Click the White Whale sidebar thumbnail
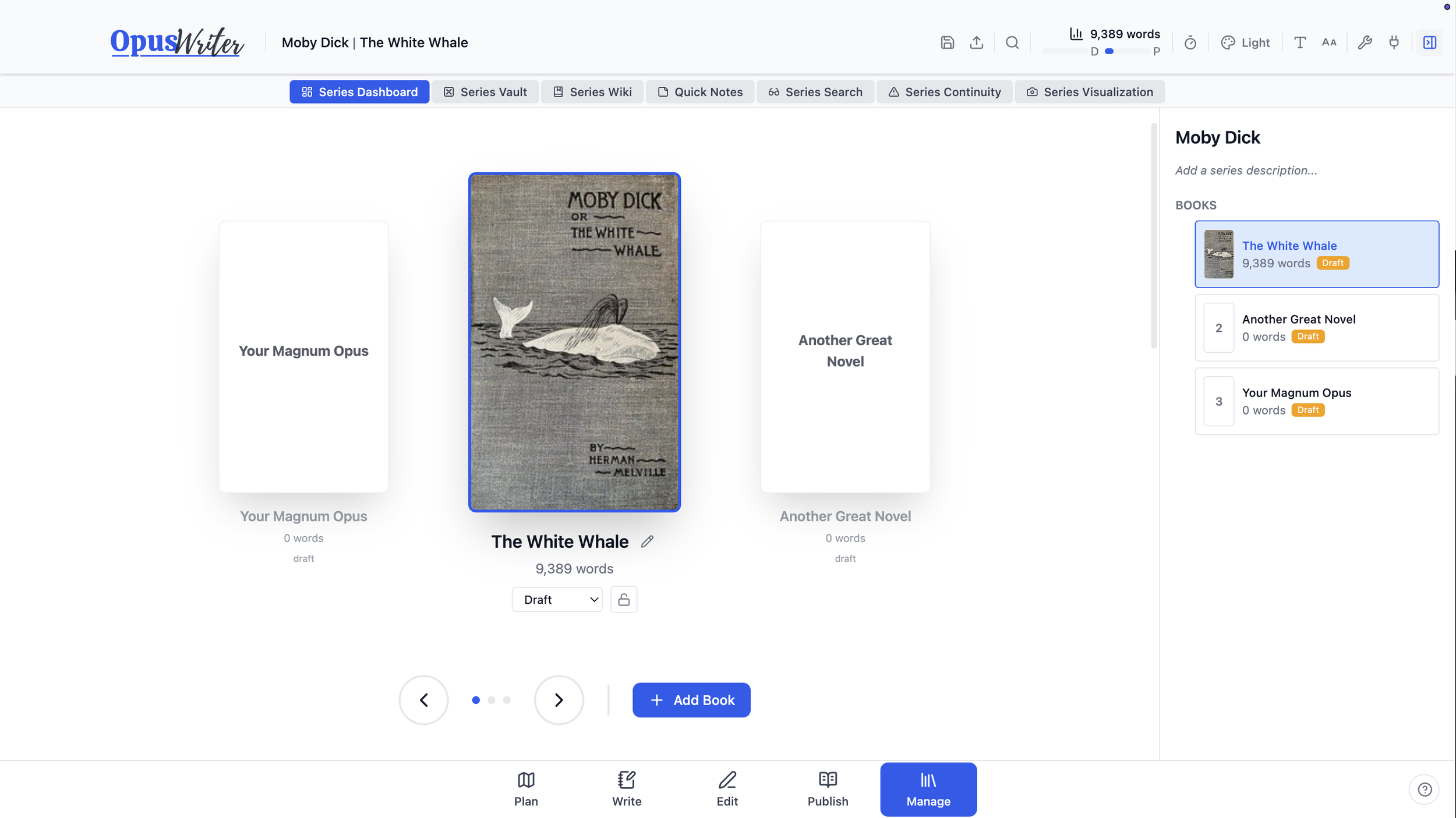This screenshot has width=1456, height=818. point(1218,254)
